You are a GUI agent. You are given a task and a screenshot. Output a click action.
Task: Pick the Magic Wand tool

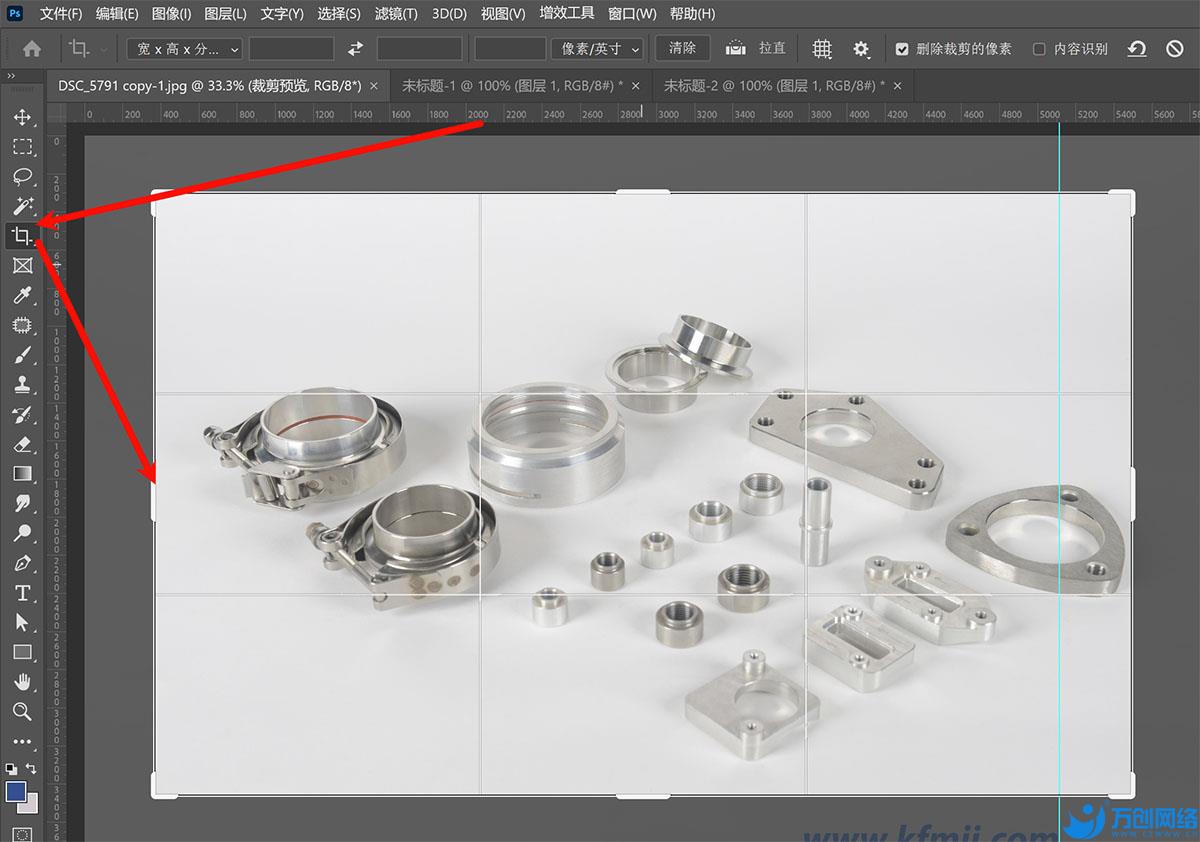pos(22,206)
